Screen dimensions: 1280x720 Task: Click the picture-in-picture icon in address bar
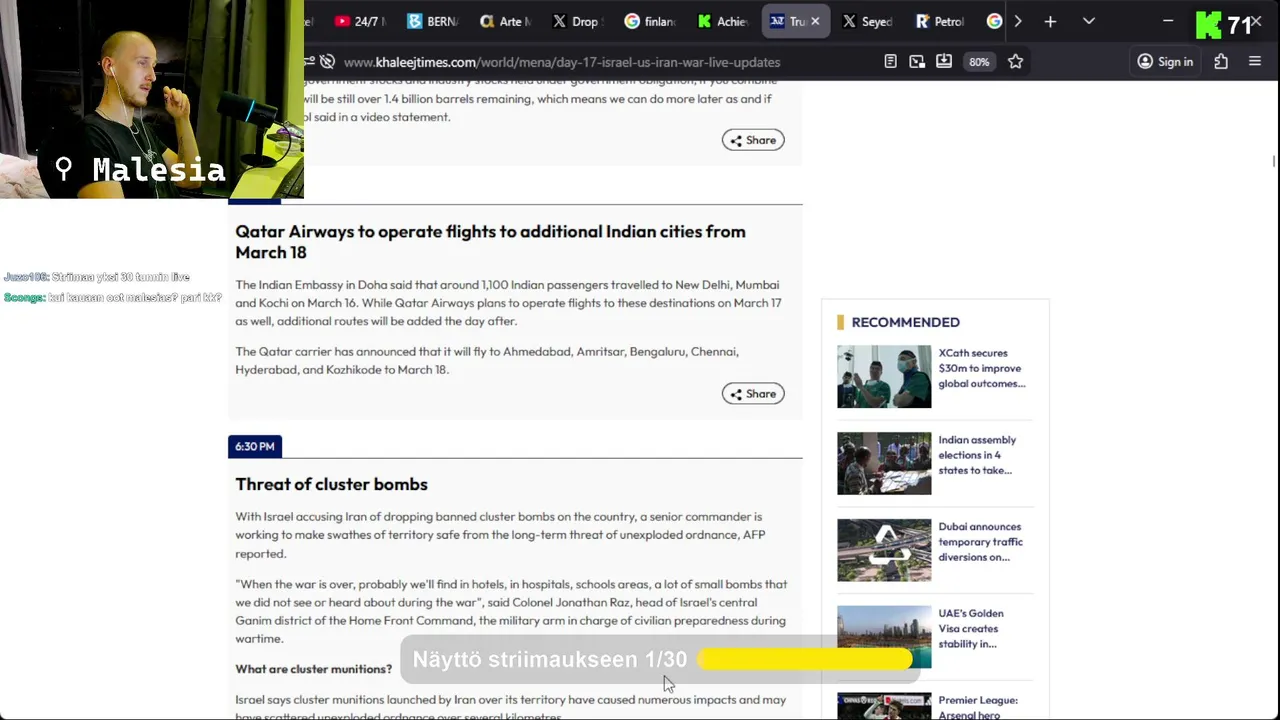point(917,62)
